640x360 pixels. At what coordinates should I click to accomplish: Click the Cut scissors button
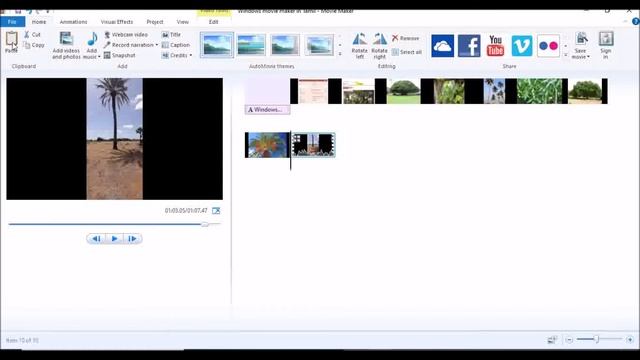coord(32,35)
